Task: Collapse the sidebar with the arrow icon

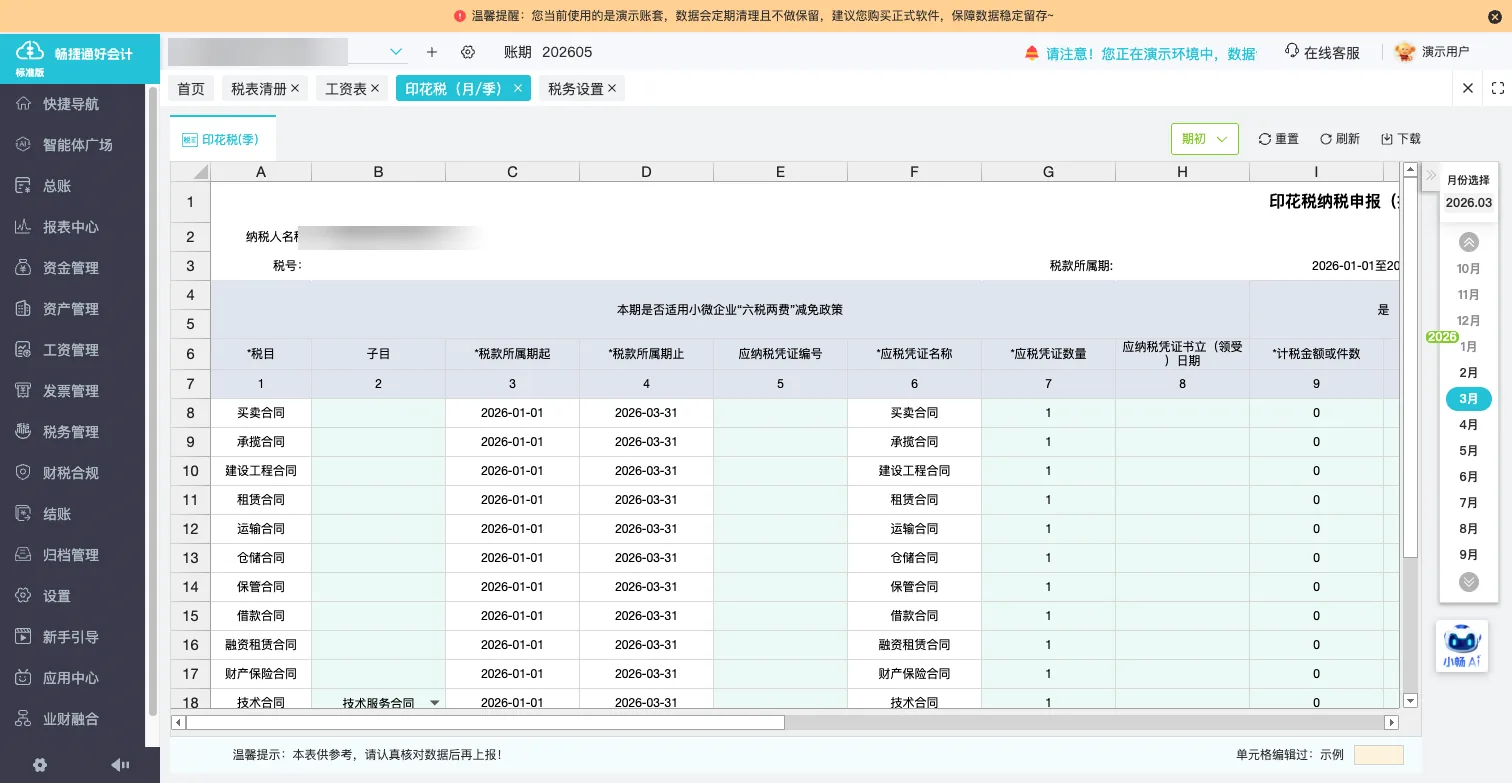Action: [x=120, y=765]
